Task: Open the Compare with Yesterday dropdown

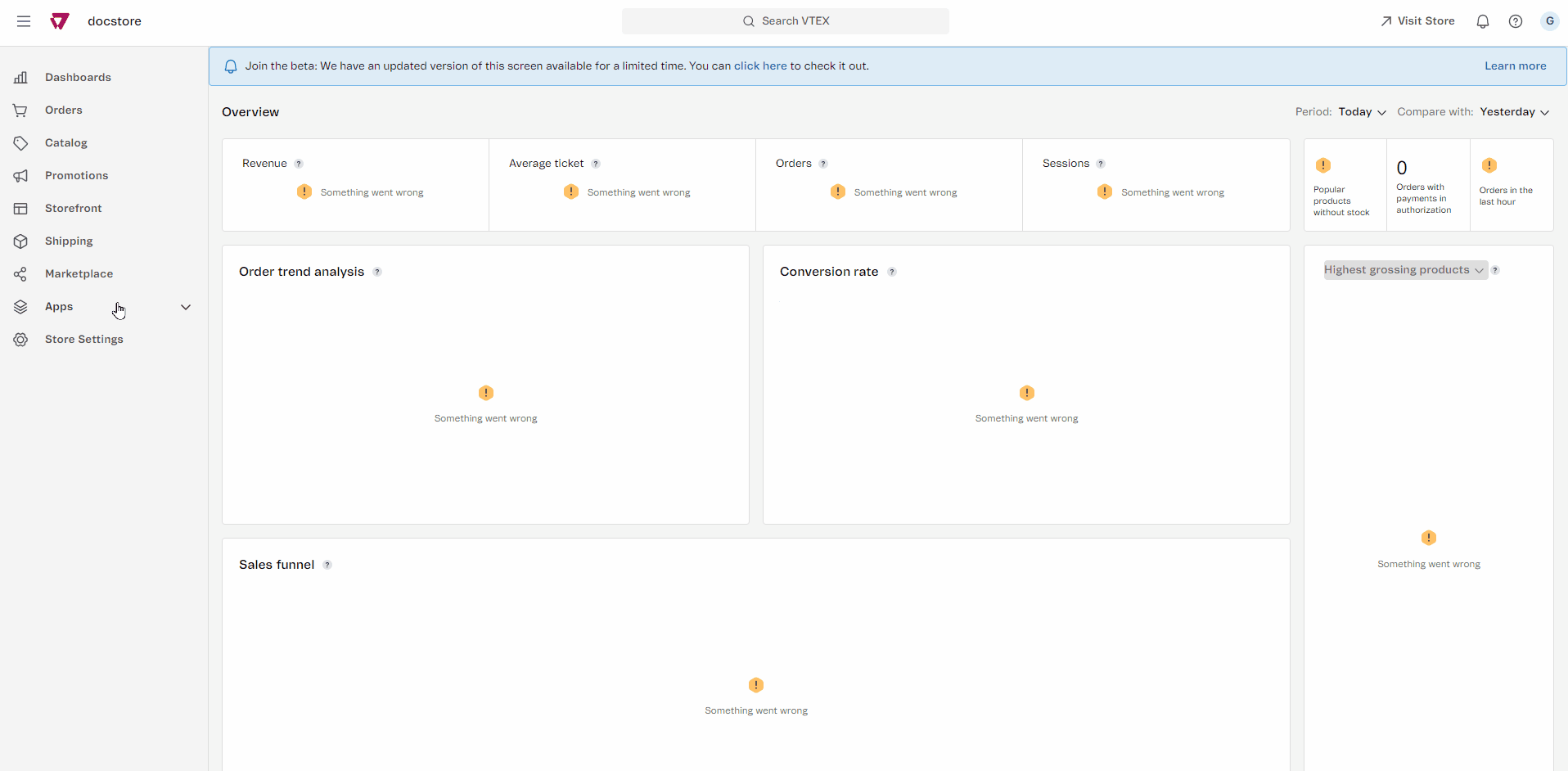Action: pyautogui.click(x=1514, y=112)
